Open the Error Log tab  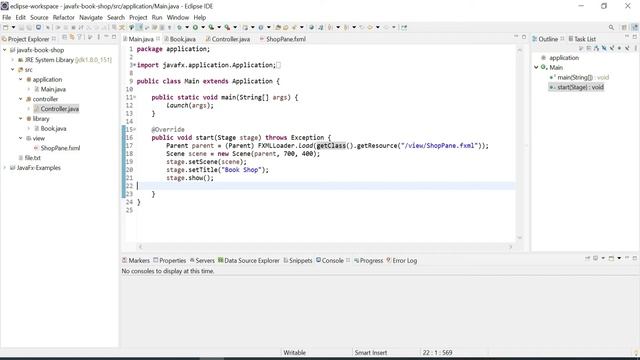pyautogui.click(x=402, y=260)
